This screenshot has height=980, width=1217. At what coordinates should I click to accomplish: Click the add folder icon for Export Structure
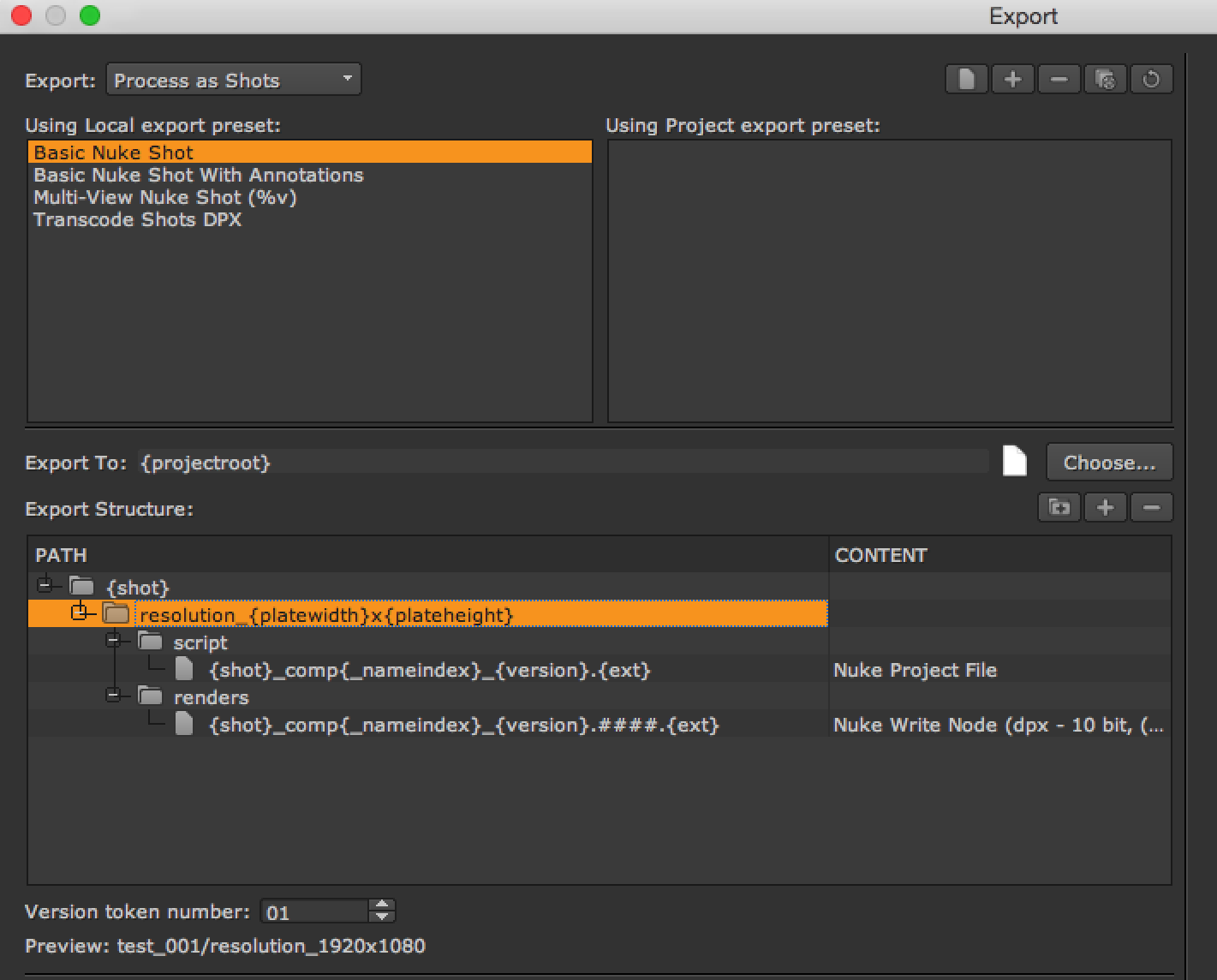[x=1059, y=507]
